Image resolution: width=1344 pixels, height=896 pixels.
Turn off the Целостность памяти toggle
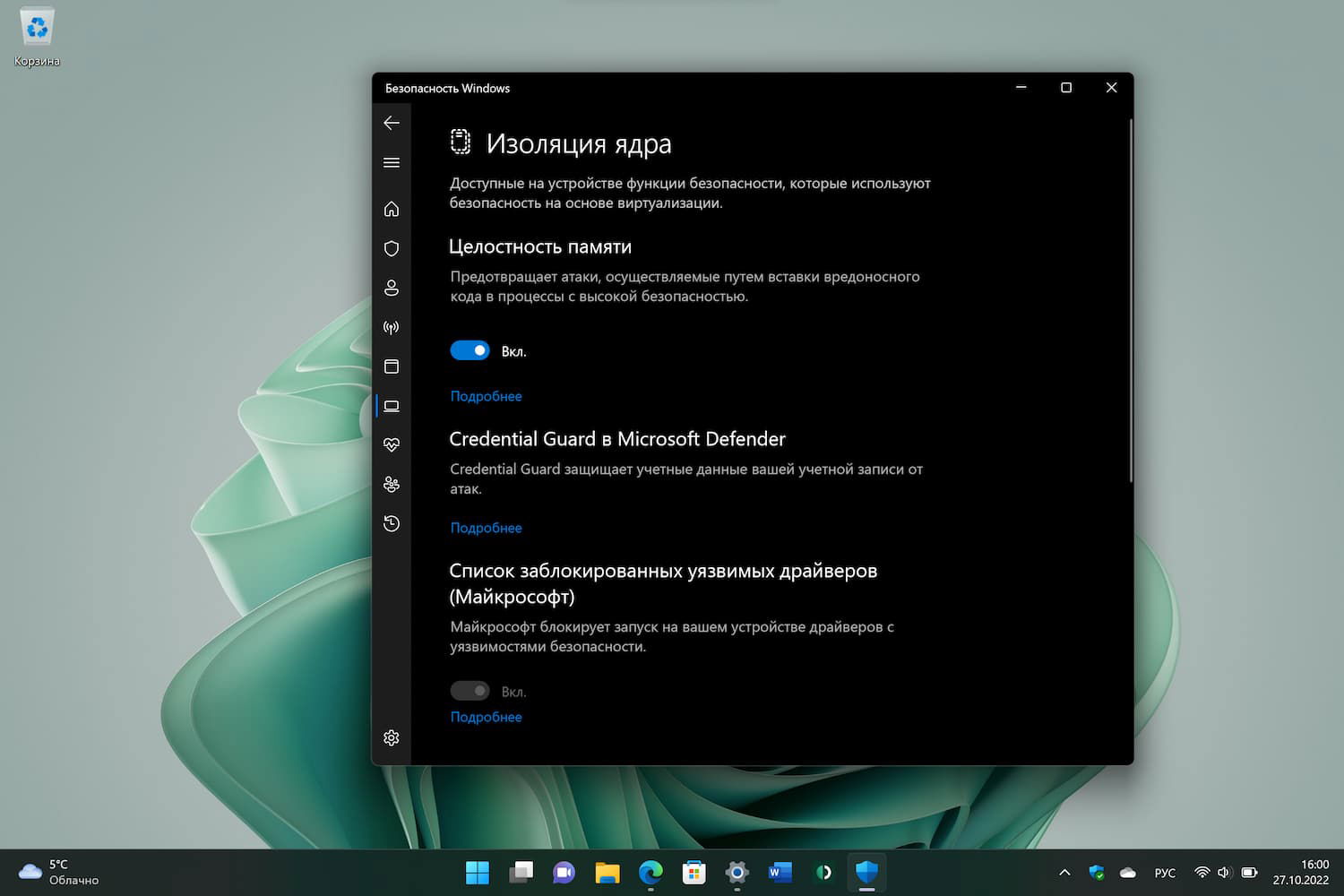click(x=470, y=350)
